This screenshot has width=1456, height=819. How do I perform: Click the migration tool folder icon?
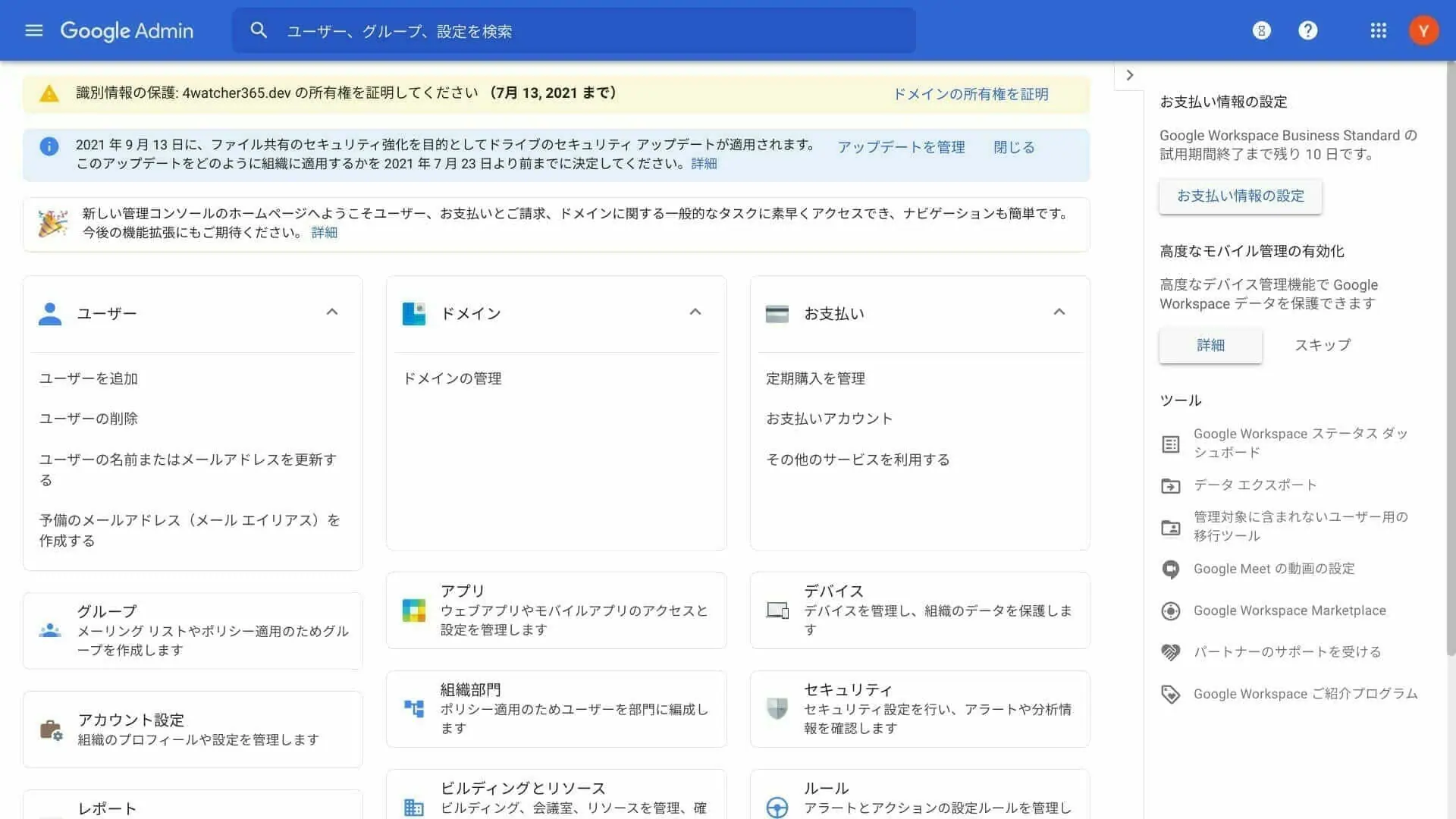1171,527
